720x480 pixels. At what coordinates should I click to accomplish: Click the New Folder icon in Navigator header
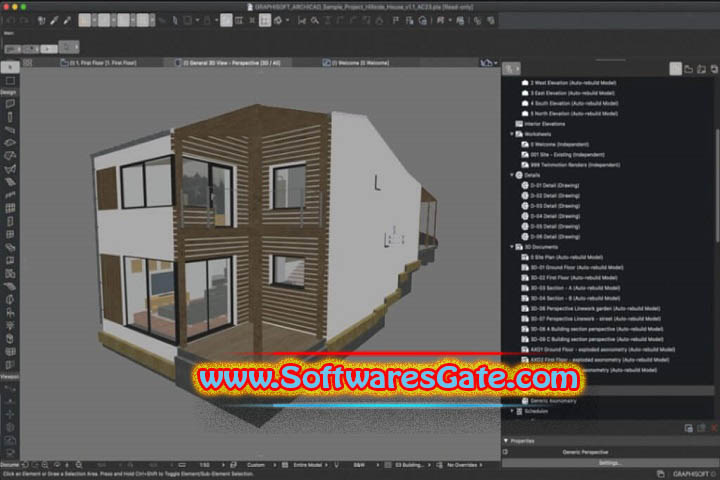tap(688, 69)
